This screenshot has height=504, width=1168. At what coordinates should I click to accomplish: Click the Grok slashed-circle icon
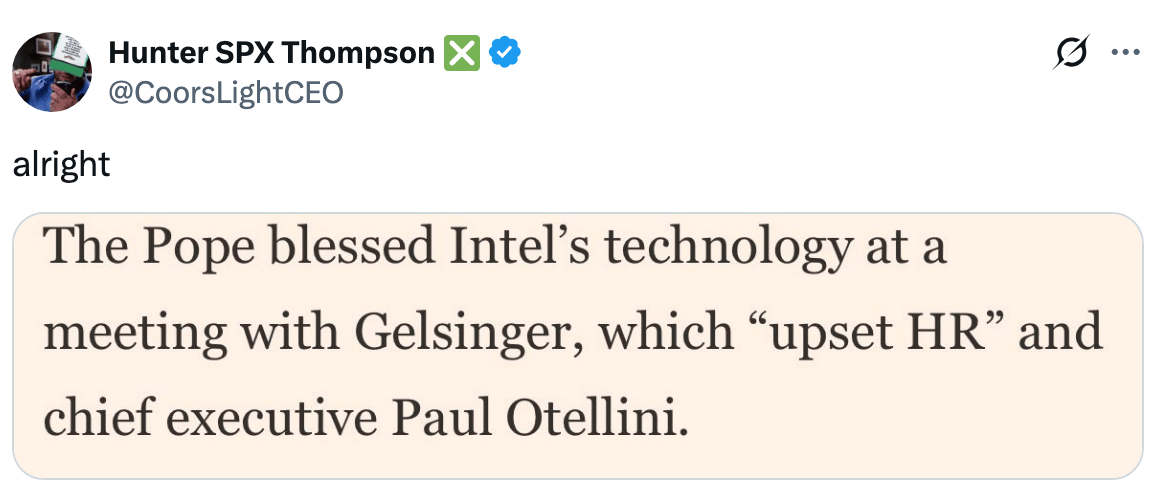coord(1073,54)
